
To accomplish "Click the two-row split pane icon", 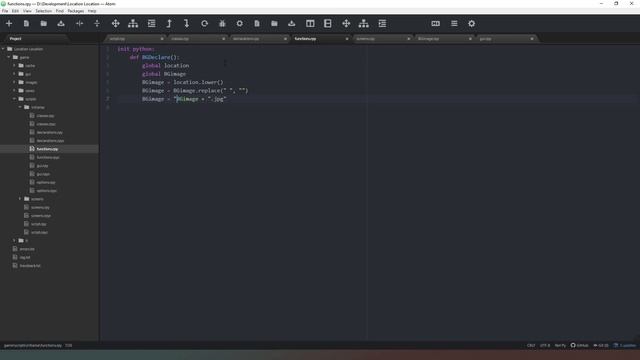I will point(328,24).
